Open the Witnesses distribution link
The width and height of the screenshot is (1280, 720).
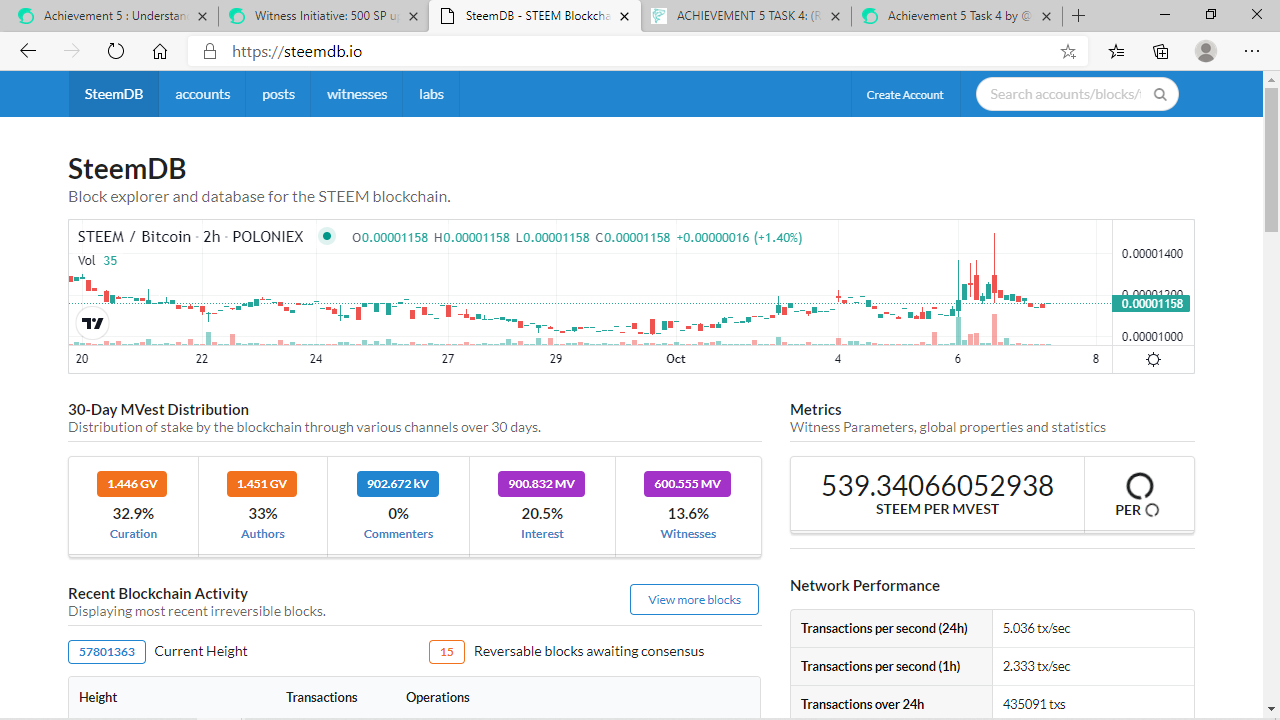[688, 534]
